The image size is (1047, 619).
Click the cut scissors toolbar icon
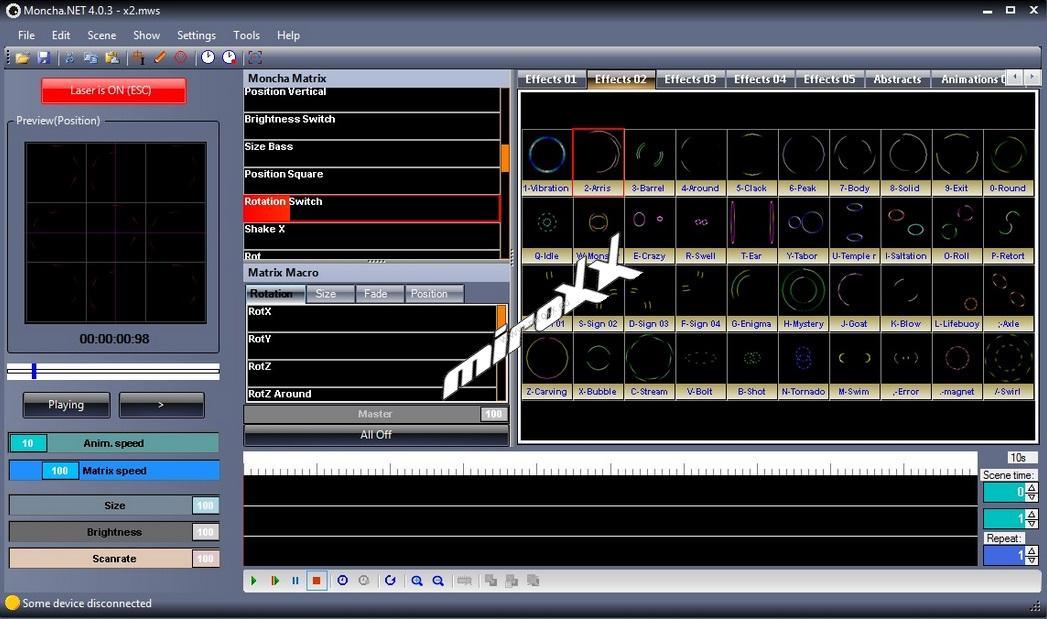(69, 58)
